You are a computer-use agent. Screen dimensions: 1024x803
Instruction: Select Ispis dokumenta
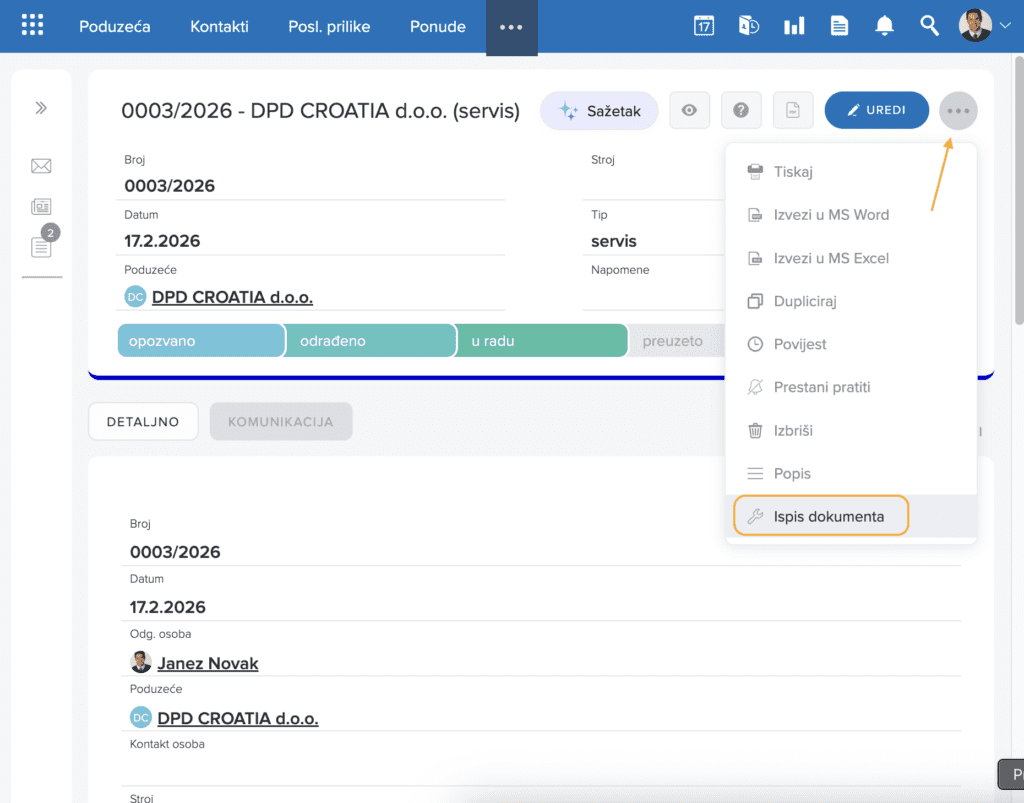[851, 516]
